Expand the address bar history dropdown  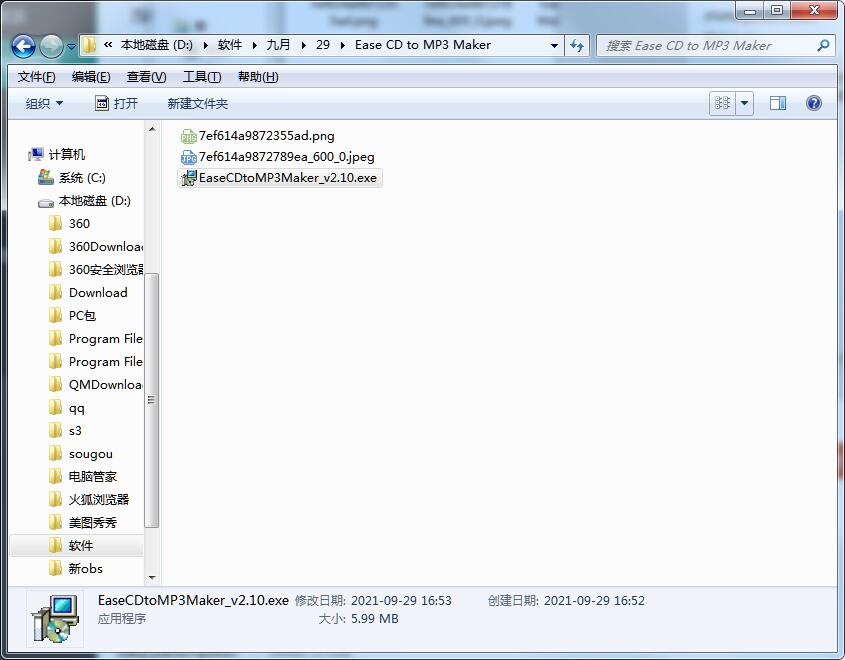(x=554, y=46)
